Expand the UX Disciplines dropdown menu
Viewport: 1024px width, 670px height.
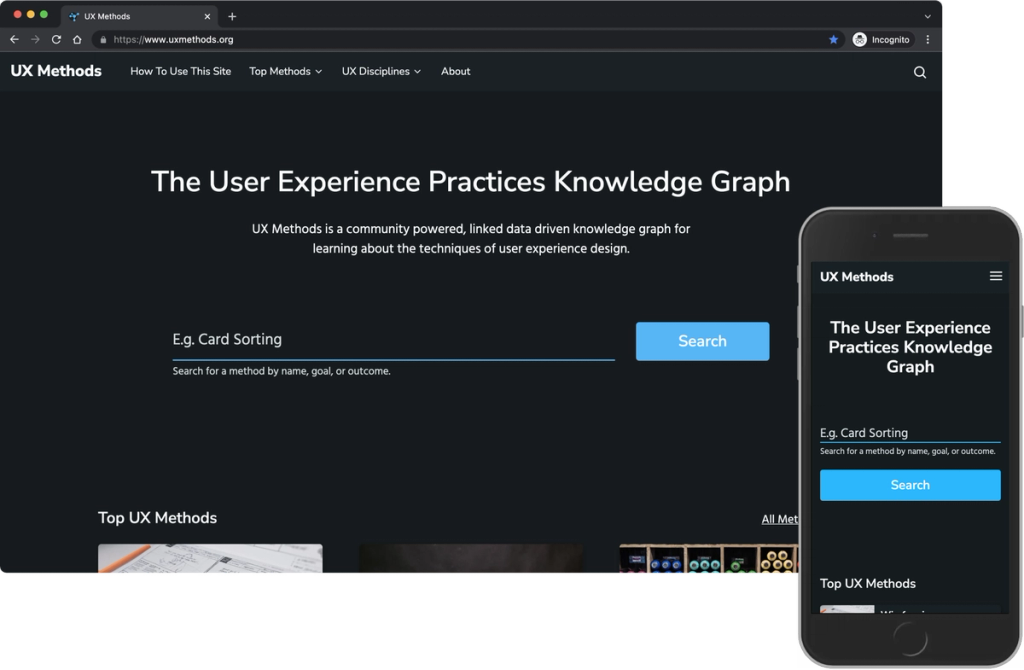click(381, 71)
